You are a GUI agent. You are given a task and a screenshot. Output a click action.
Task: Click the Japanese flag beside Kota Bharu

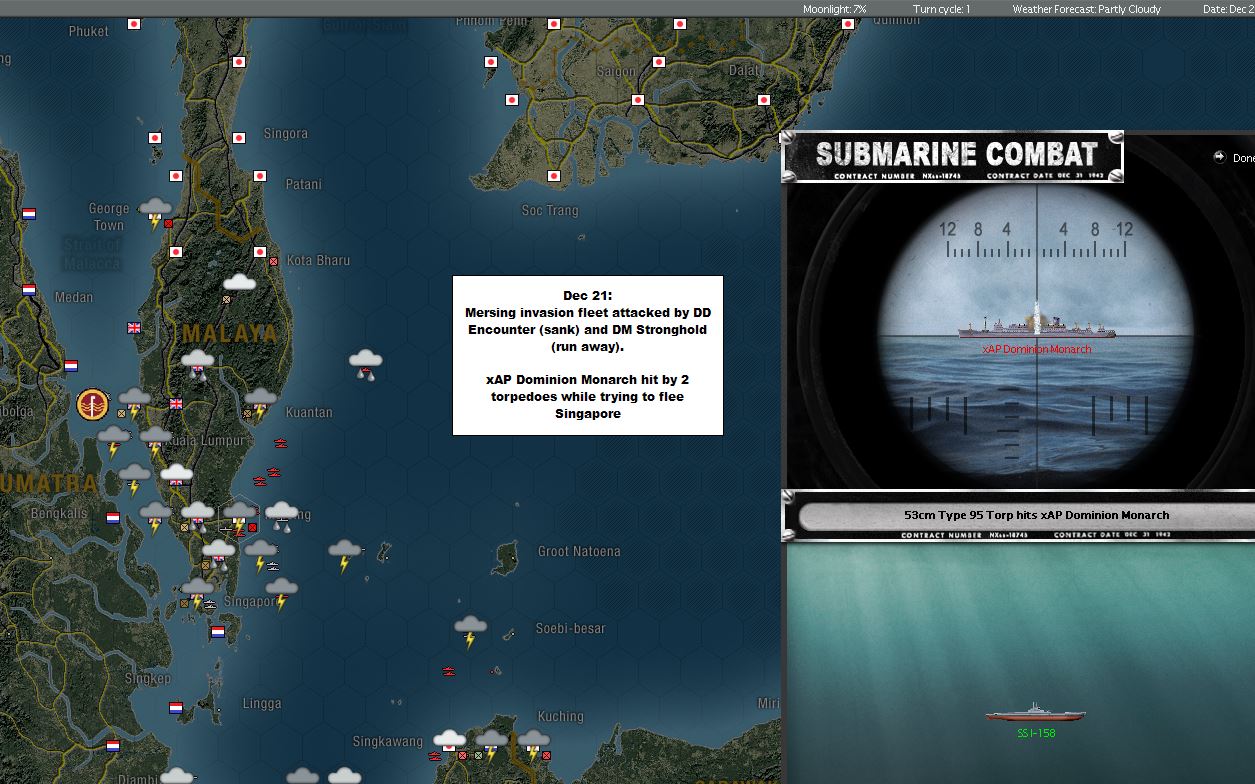point(260,252)
